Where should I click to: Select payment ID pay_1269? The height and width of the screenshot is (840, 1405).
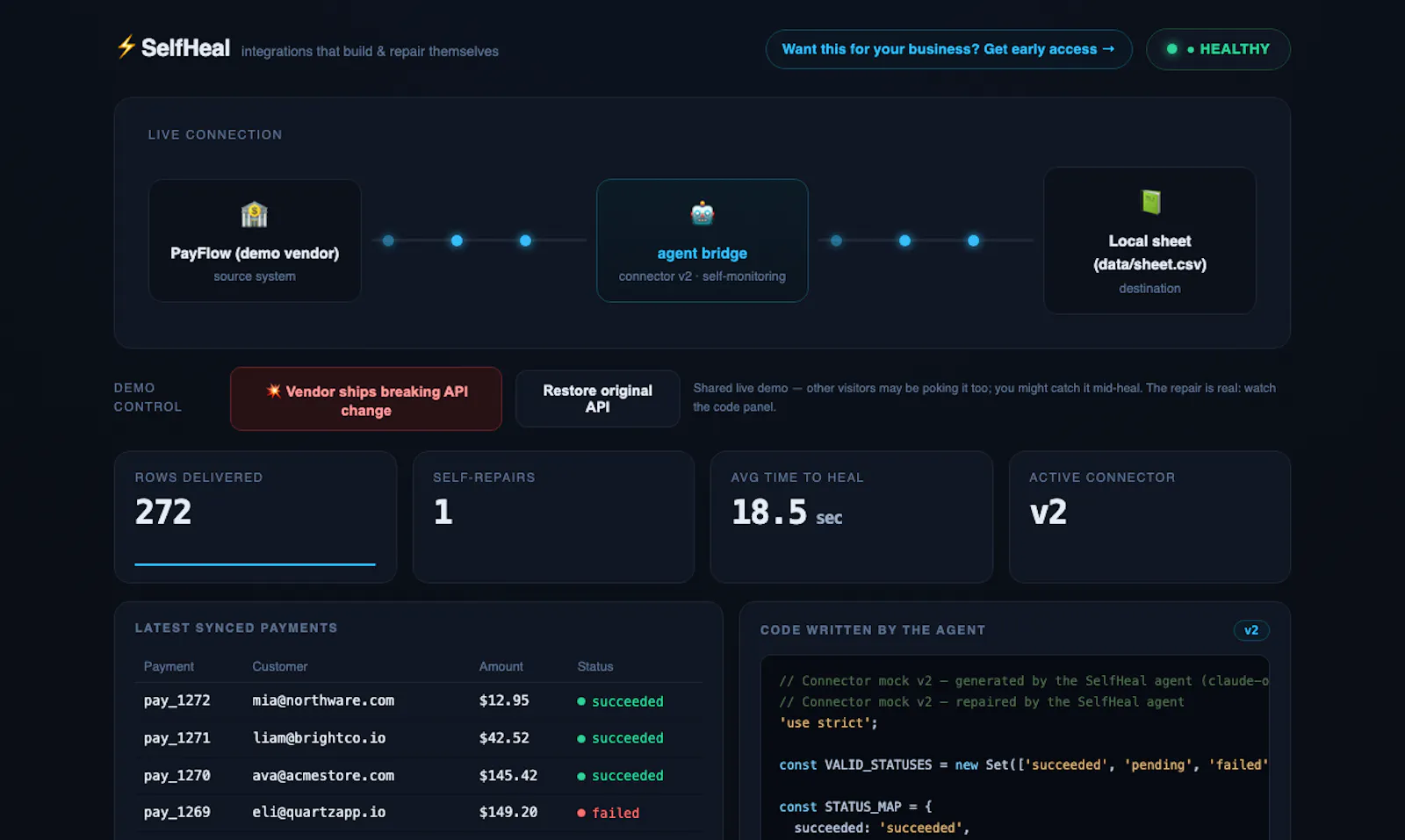177,813
